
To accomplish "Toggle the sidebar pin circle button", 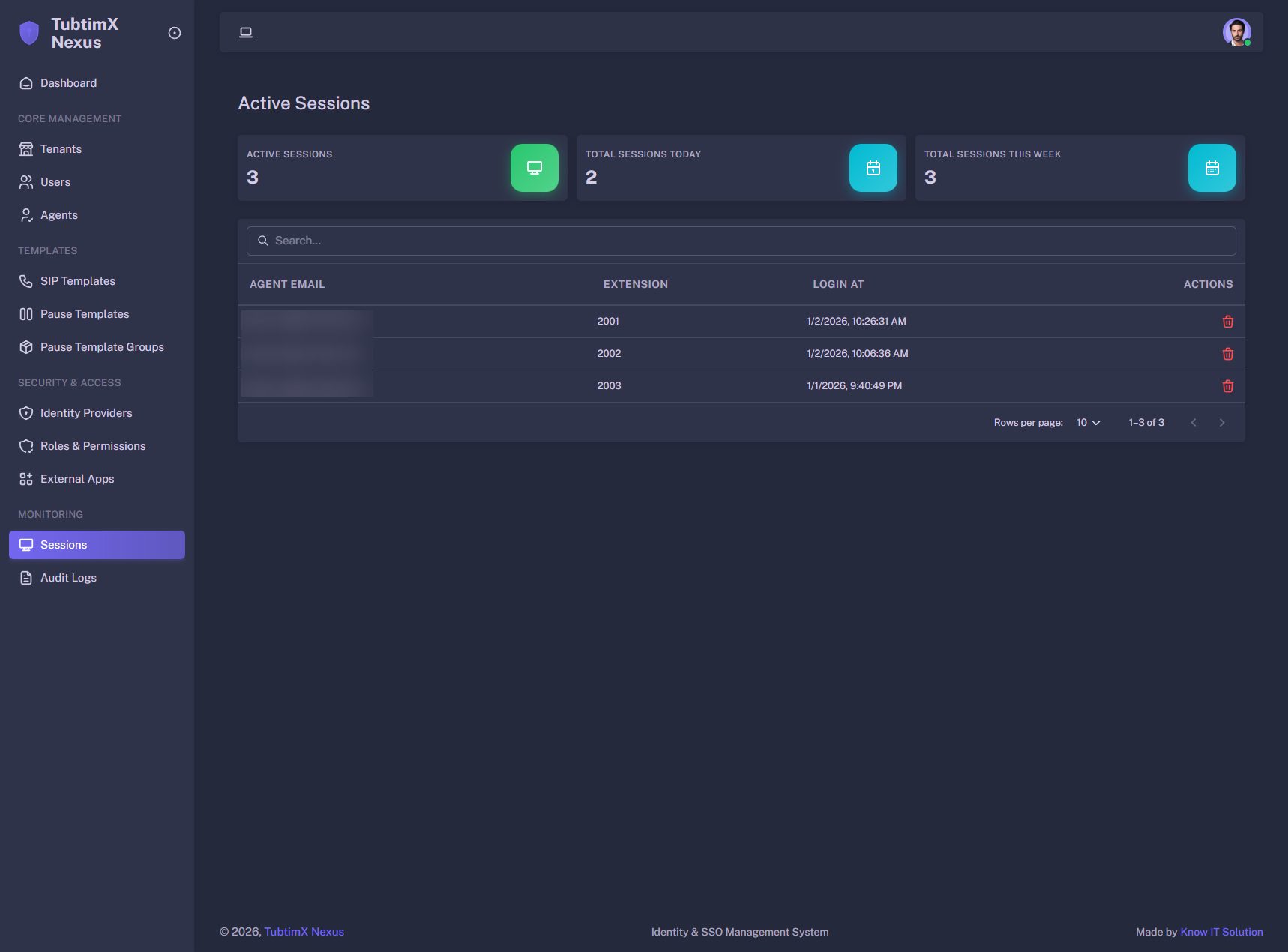I will 175,33.
